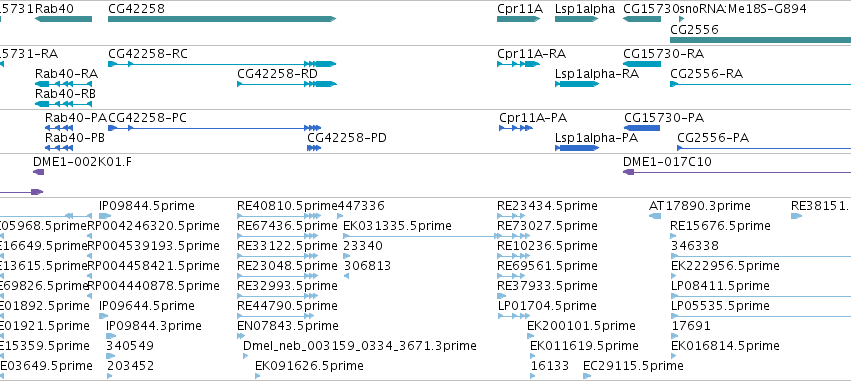Select the DME1-002K01.F purple feature

tap(39, 172)
